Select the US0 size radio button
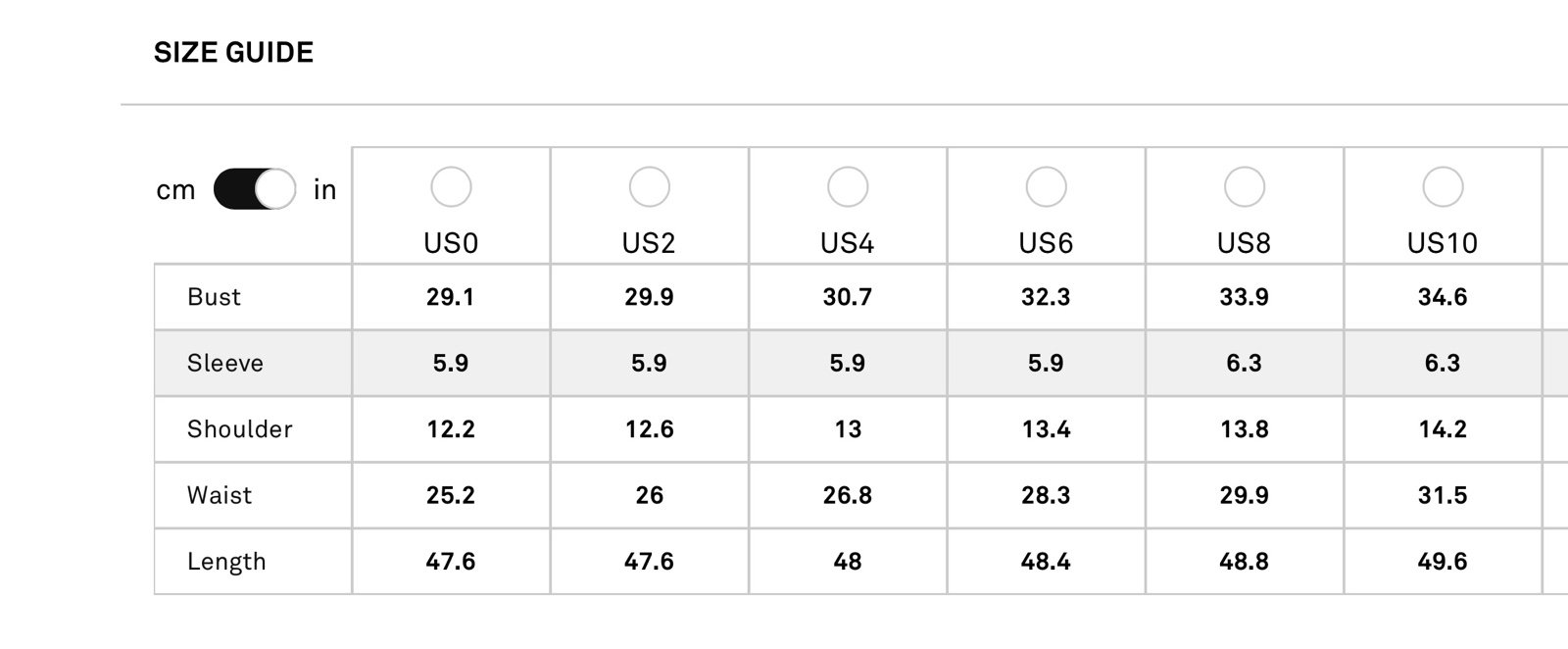The image size is (1568, 649). pos(451,186)
